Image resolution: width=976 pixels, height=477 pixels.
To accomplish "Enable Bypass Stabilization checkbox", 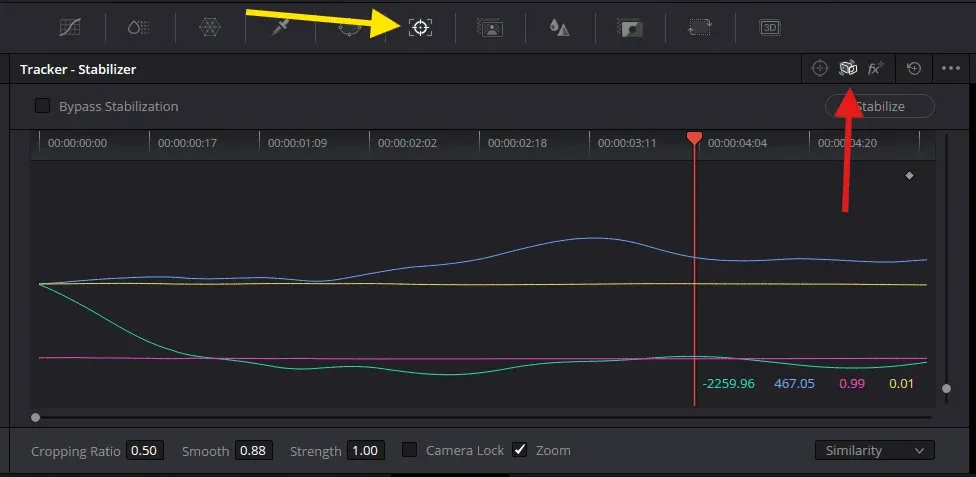I will pyautogui.click(x=42, y=106).
